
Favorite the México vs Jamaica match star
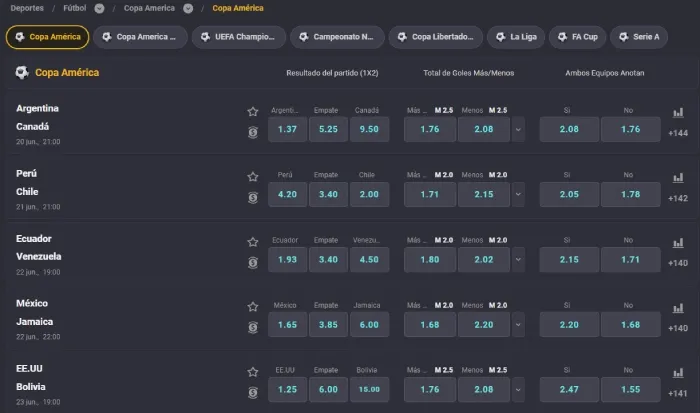(x=253, y=306)
